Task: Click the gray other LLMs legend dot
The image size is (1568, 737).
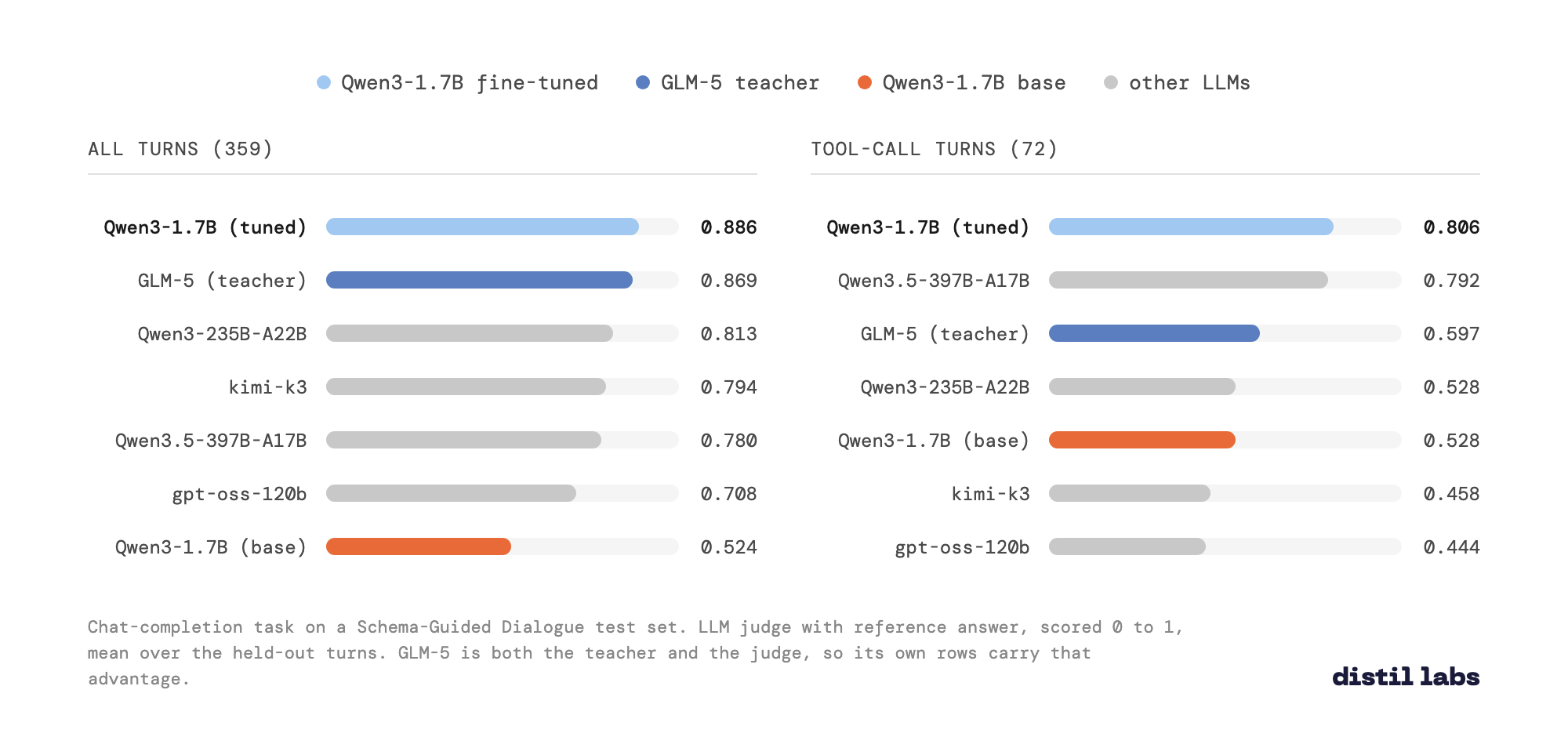Action: (x=1111, y=82)
